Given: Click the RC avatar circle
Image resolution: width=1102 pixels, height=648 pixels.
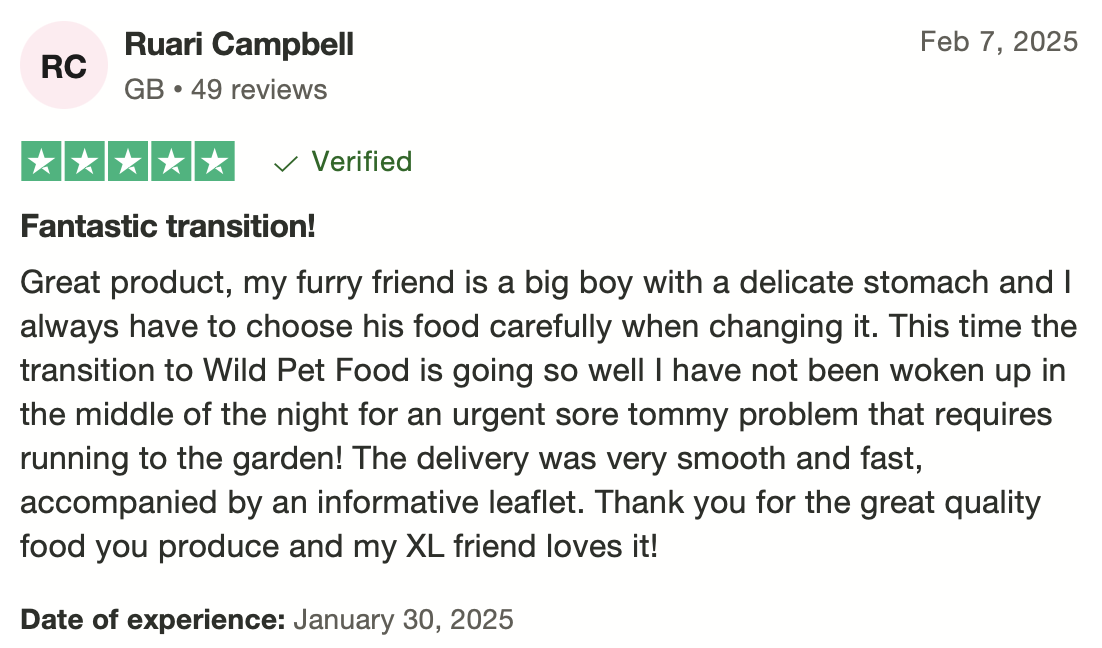Looking at the screenshot, I should coord(64,65).
